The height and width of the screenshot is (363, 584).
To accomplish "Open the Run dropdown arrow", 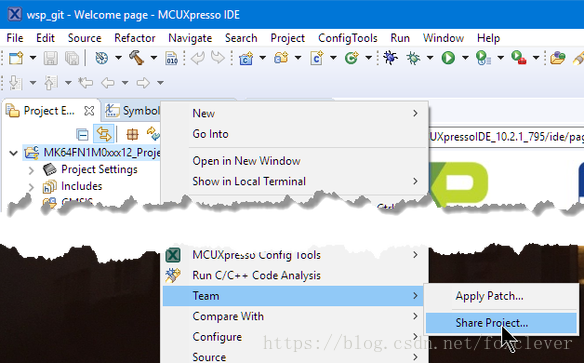I will click(465, 58).
